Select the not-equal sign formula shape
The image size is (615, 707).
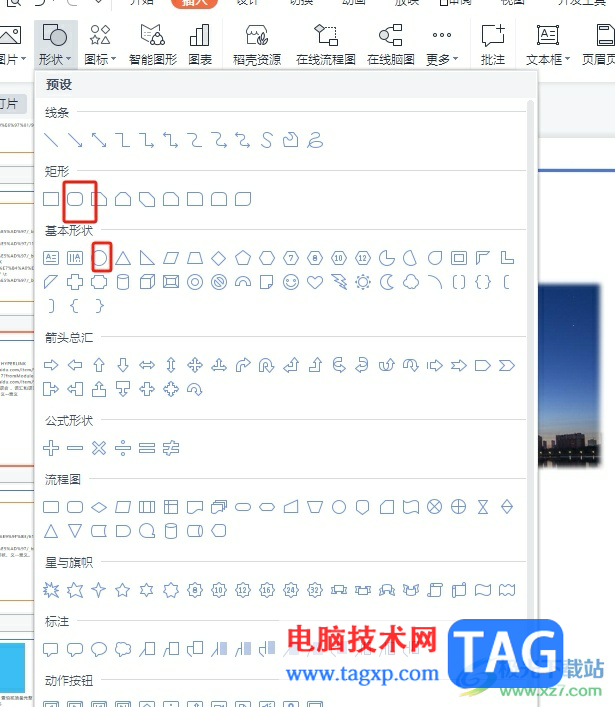(x=171, y=448)
